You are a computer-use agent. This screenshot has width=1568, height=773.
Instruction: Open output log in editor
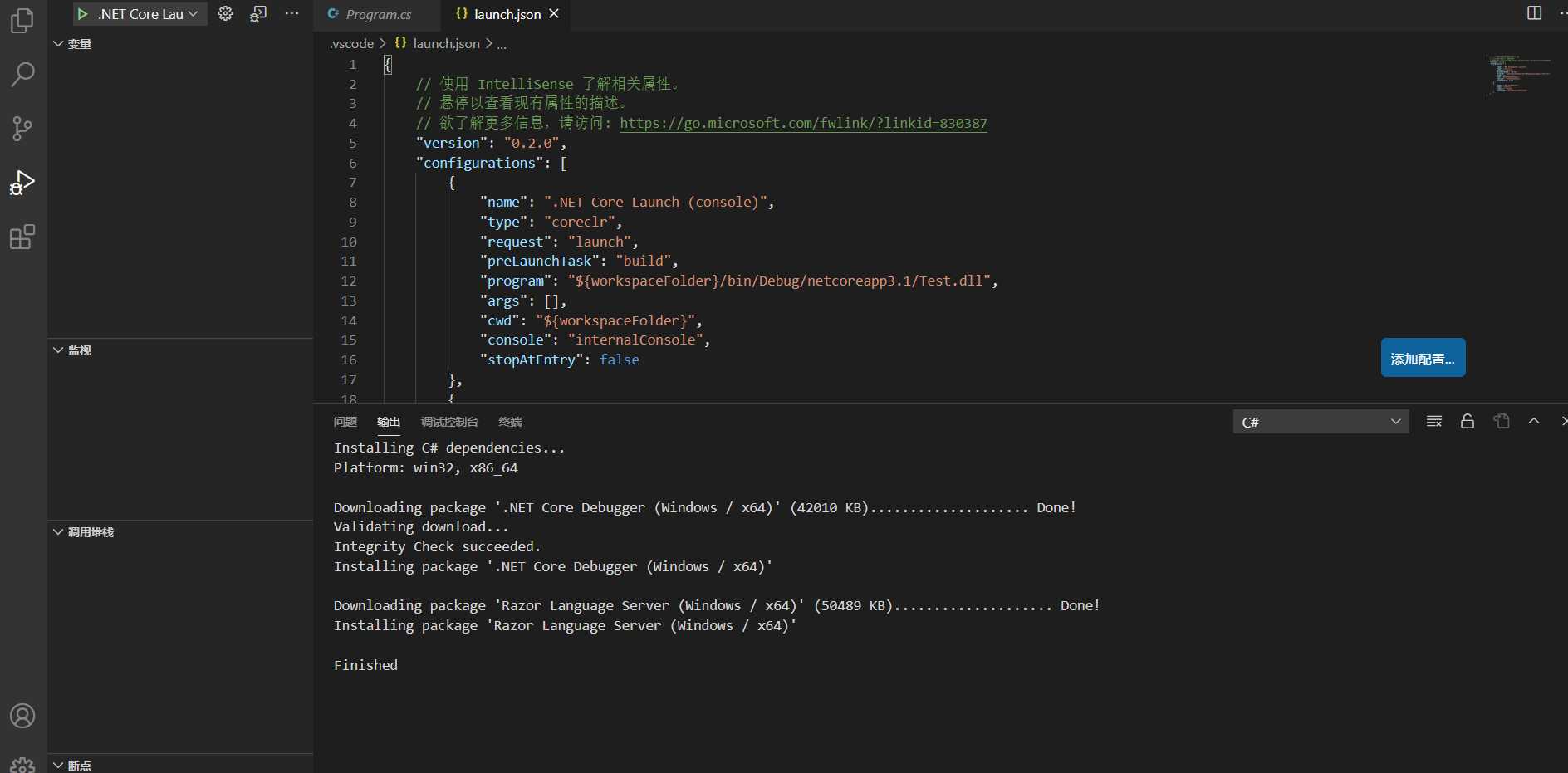(1501, 421)
